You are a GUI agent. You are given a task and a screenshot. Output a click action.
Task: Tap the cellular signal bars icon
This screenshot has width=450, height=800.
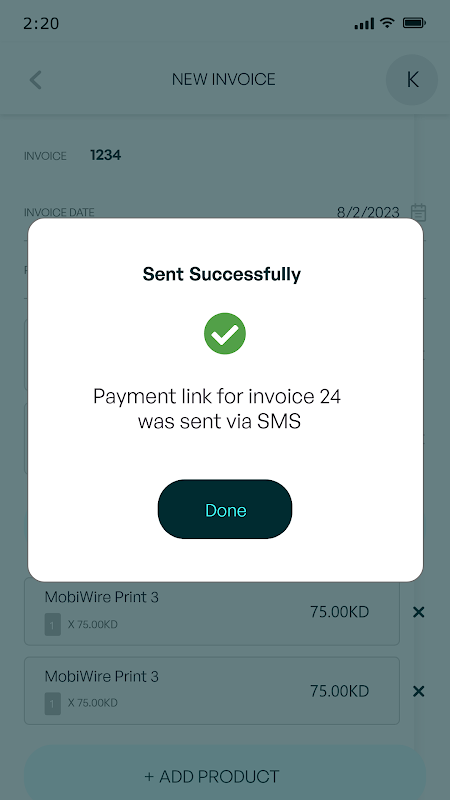(364, 23)
